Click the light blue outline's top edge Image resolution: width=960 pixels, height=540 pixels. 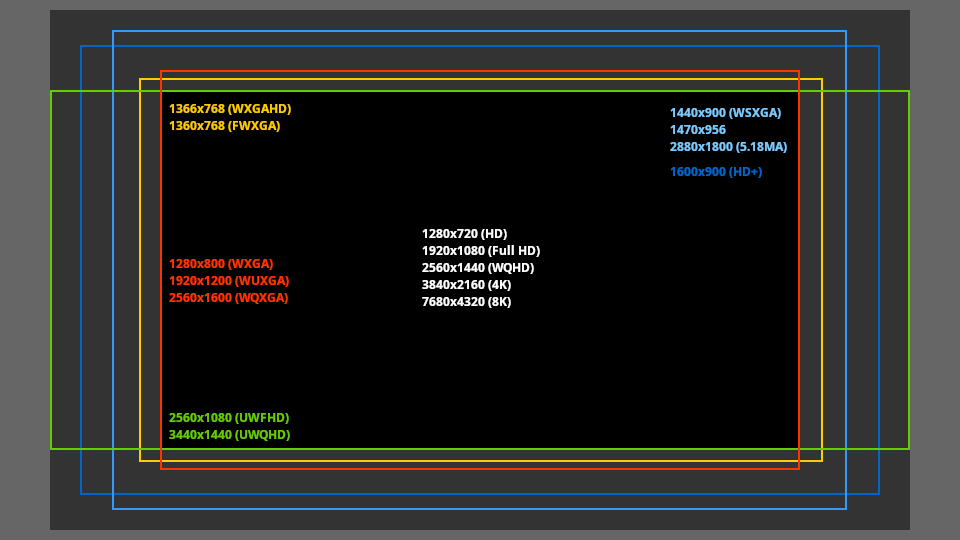(x=480, y=31)
